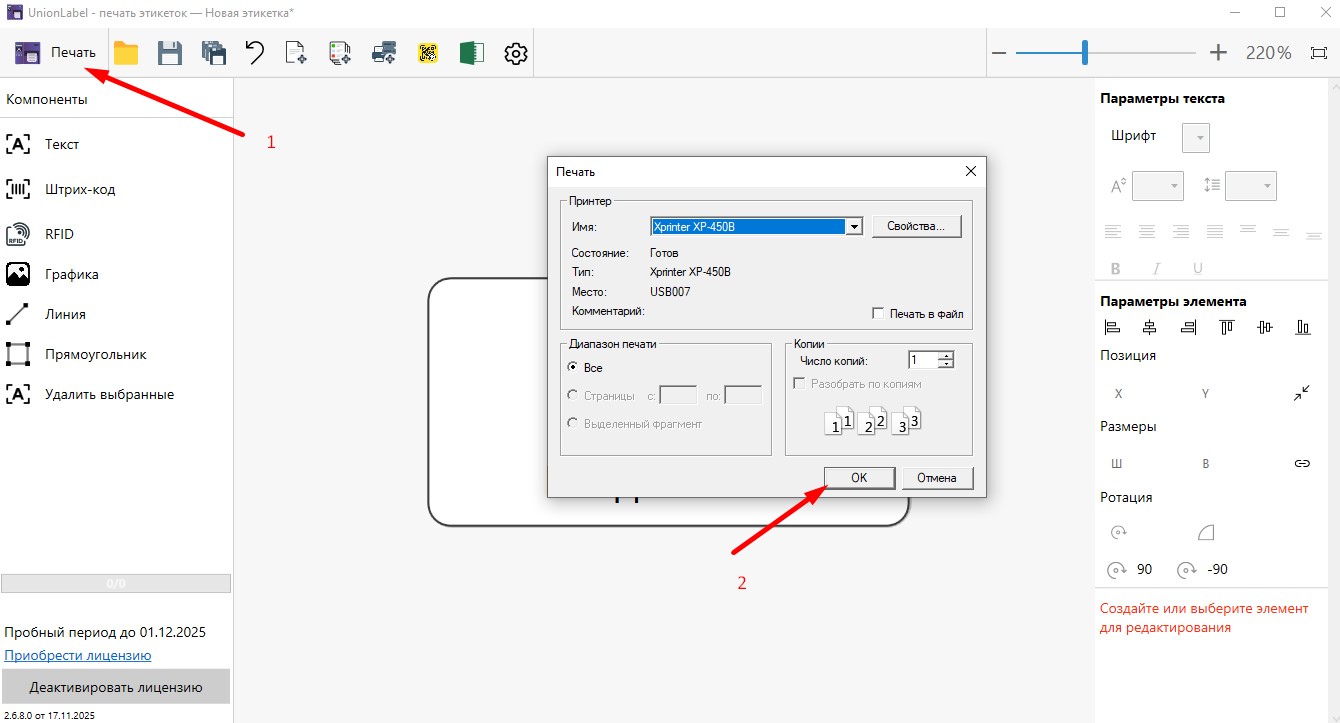Increase the Число копий spinner value
1340x723 pixels.
(x=946, y=356)
